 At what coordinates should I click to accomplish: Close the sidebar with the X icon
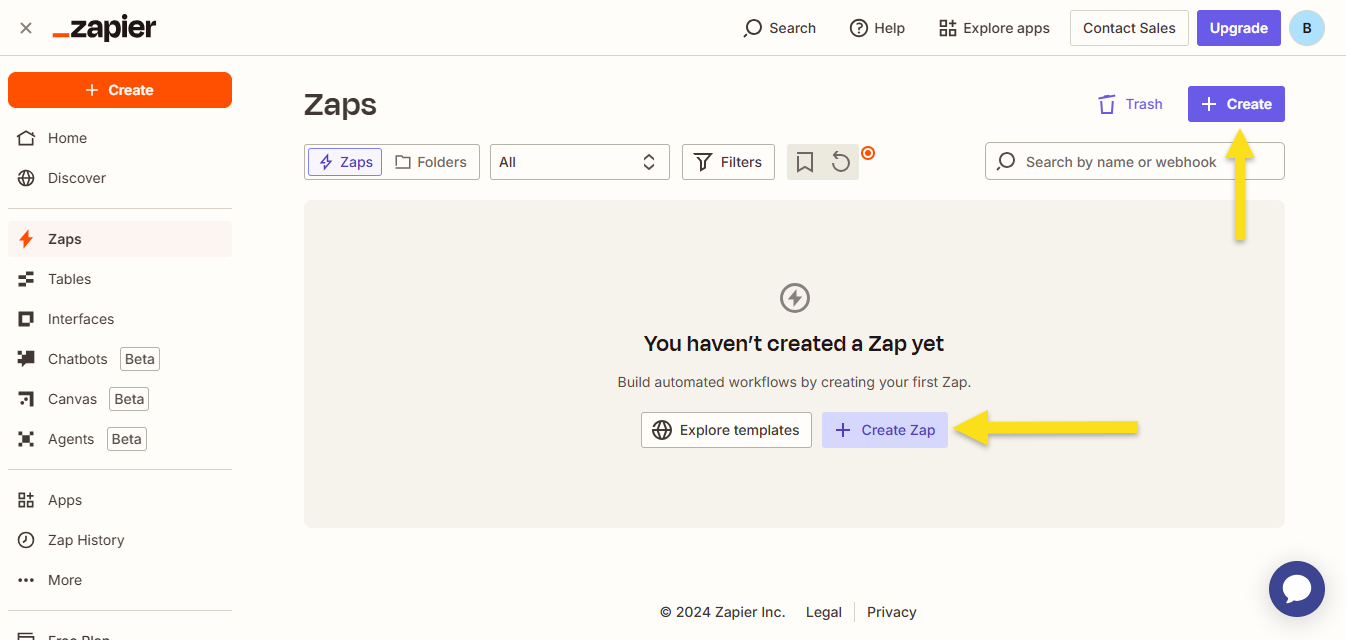point(26,28)
